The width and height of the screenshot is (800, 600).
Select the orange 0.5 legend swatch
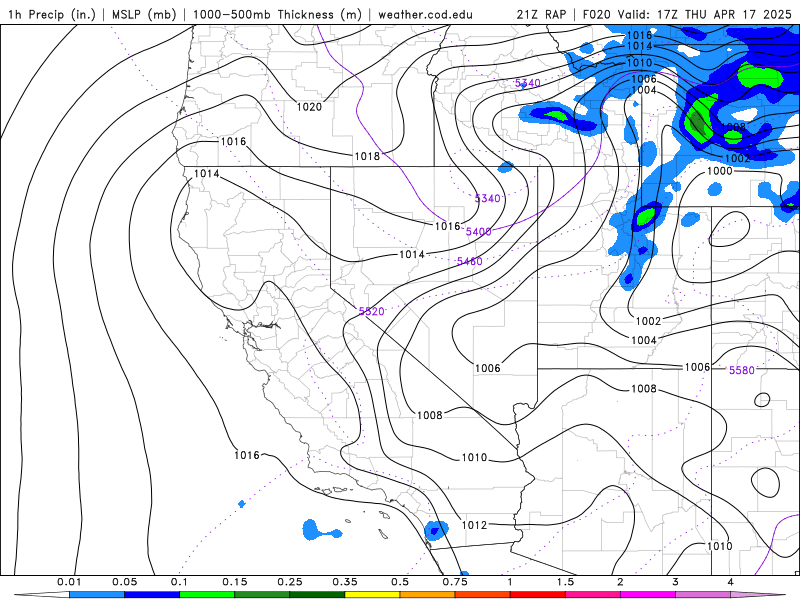coord(428,595)
